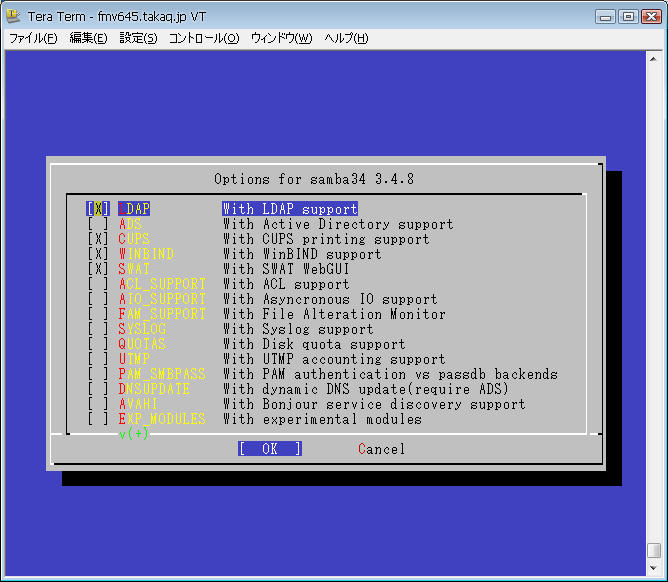
Task: Maximize the Tera Term window
Action: point(628,17)
